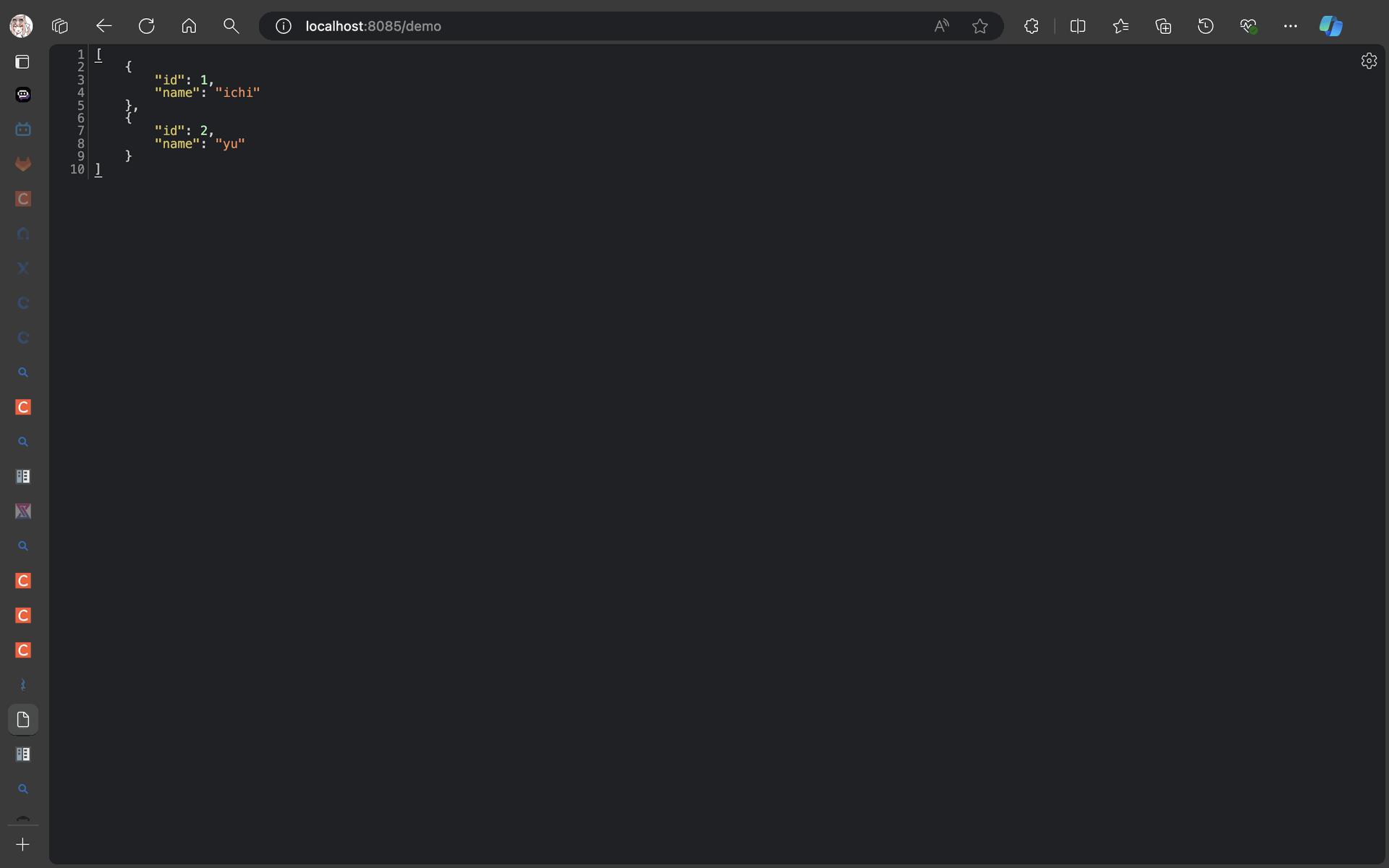Open browsing History icon

point(1206,26)
